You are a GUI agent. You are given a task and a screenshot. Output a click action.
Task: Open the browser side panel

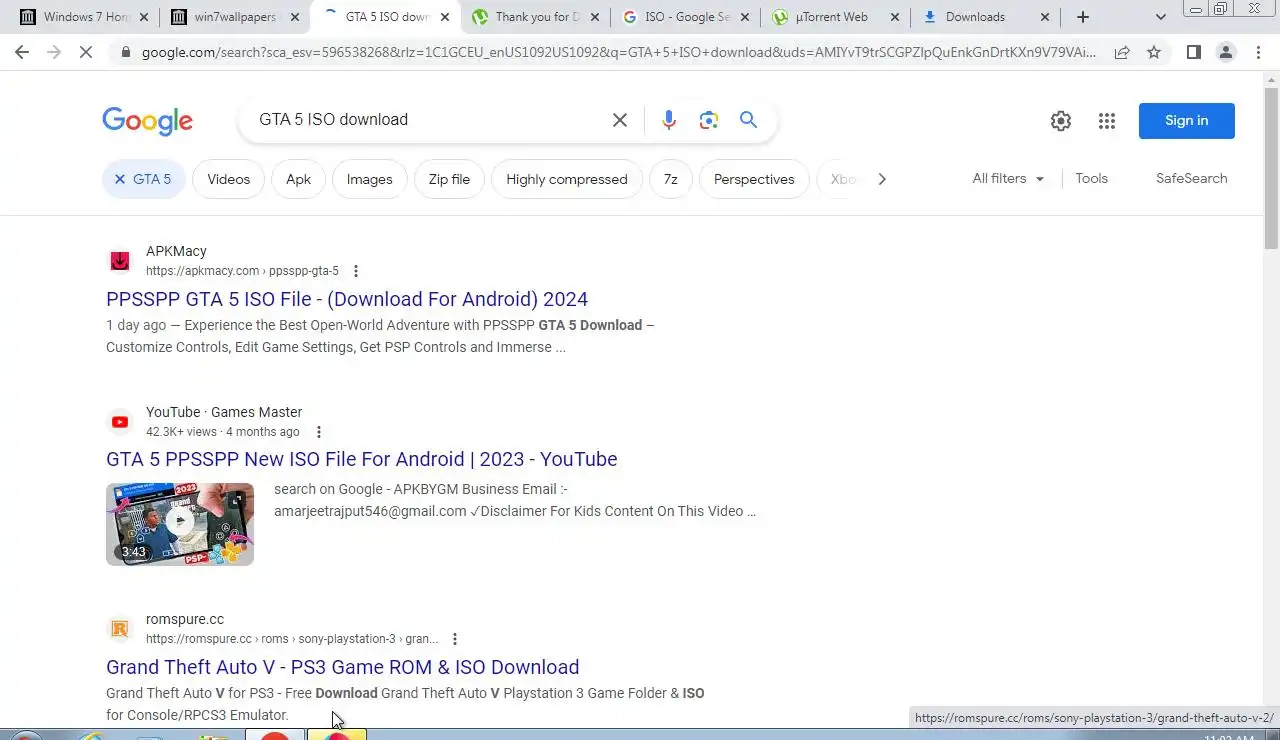pyautogui.click(x=1193, y=52)
